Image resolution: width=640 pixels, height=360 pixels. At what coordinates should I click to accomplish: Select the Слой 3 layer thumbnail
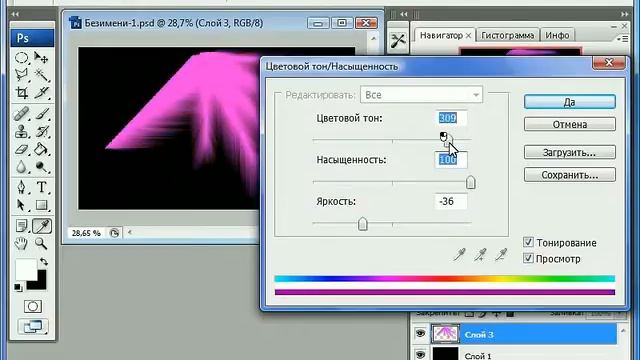pos(445,334)
